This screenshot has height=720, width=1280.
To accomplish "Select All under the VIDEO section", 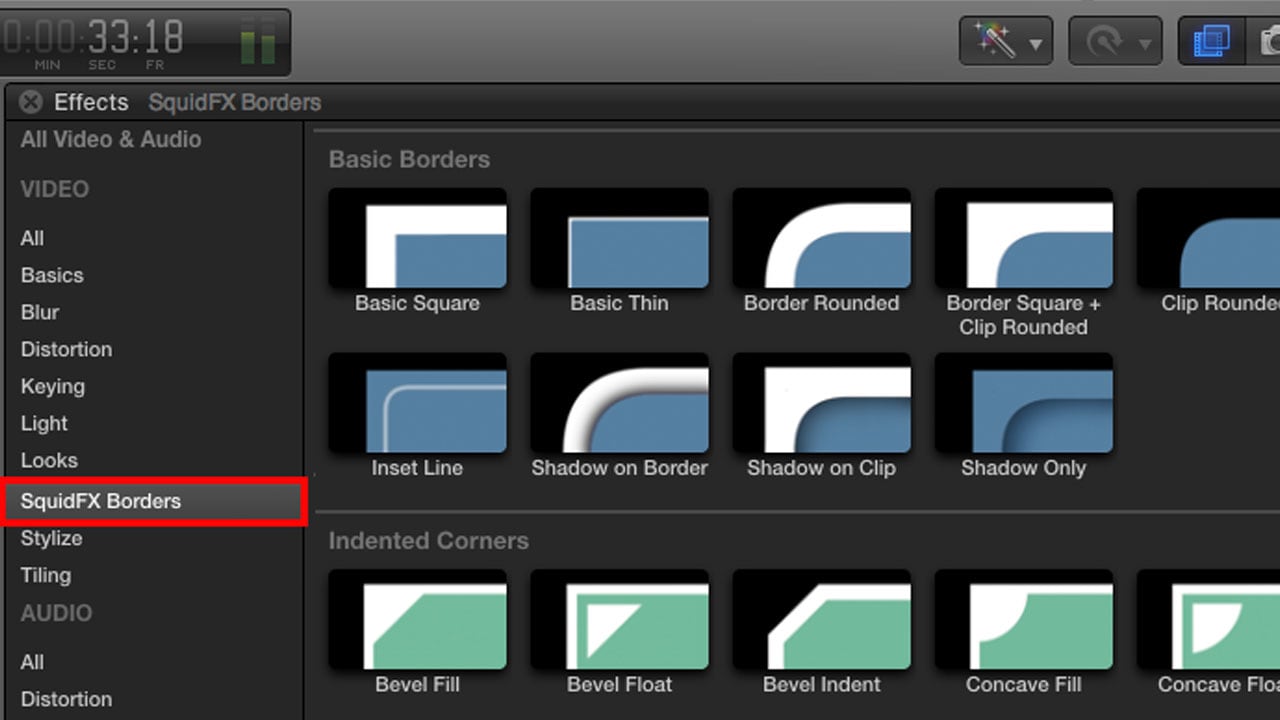I will [32, 238].
